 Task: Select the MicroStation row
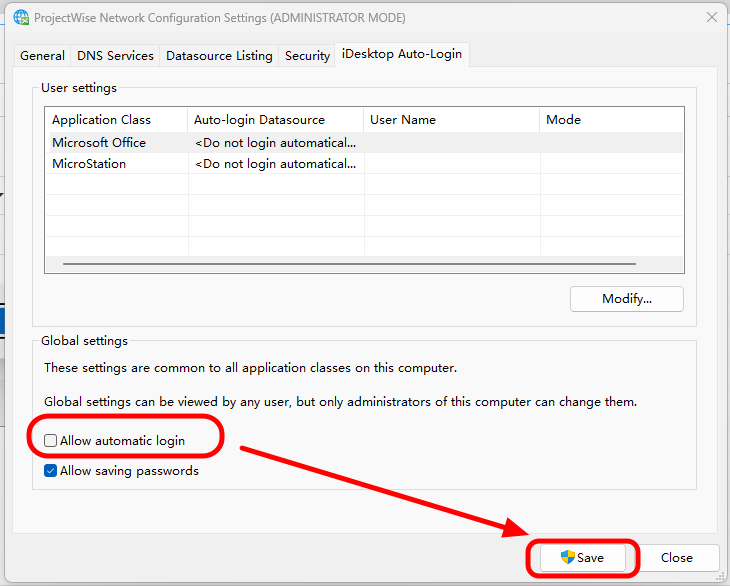(366, 164)
